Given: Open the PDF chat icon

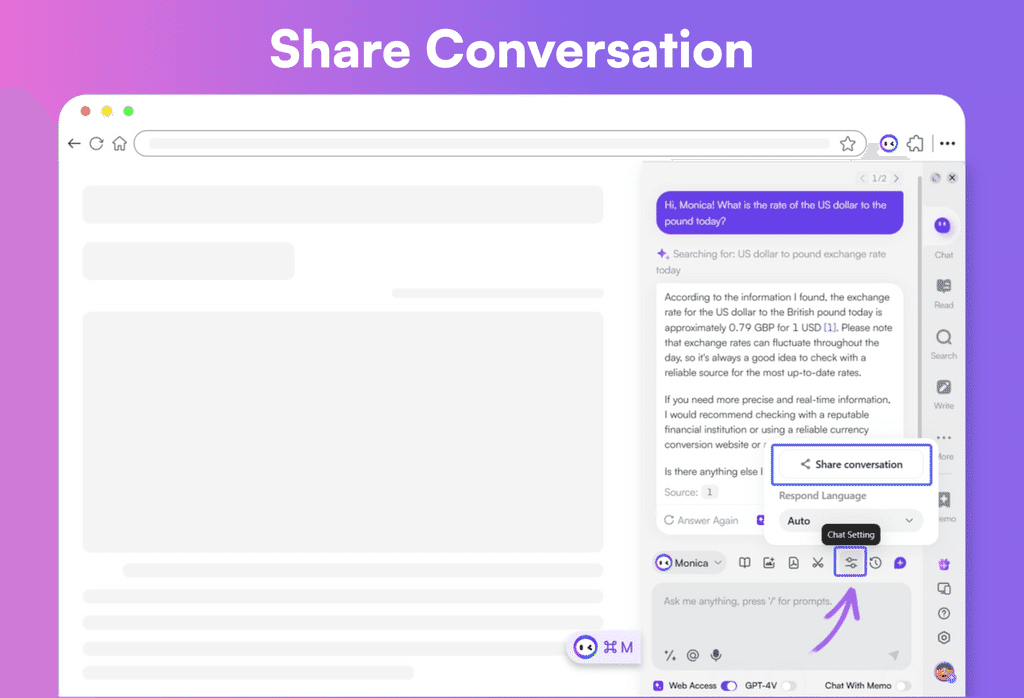Looking at the screenshot, I should 793,563.
